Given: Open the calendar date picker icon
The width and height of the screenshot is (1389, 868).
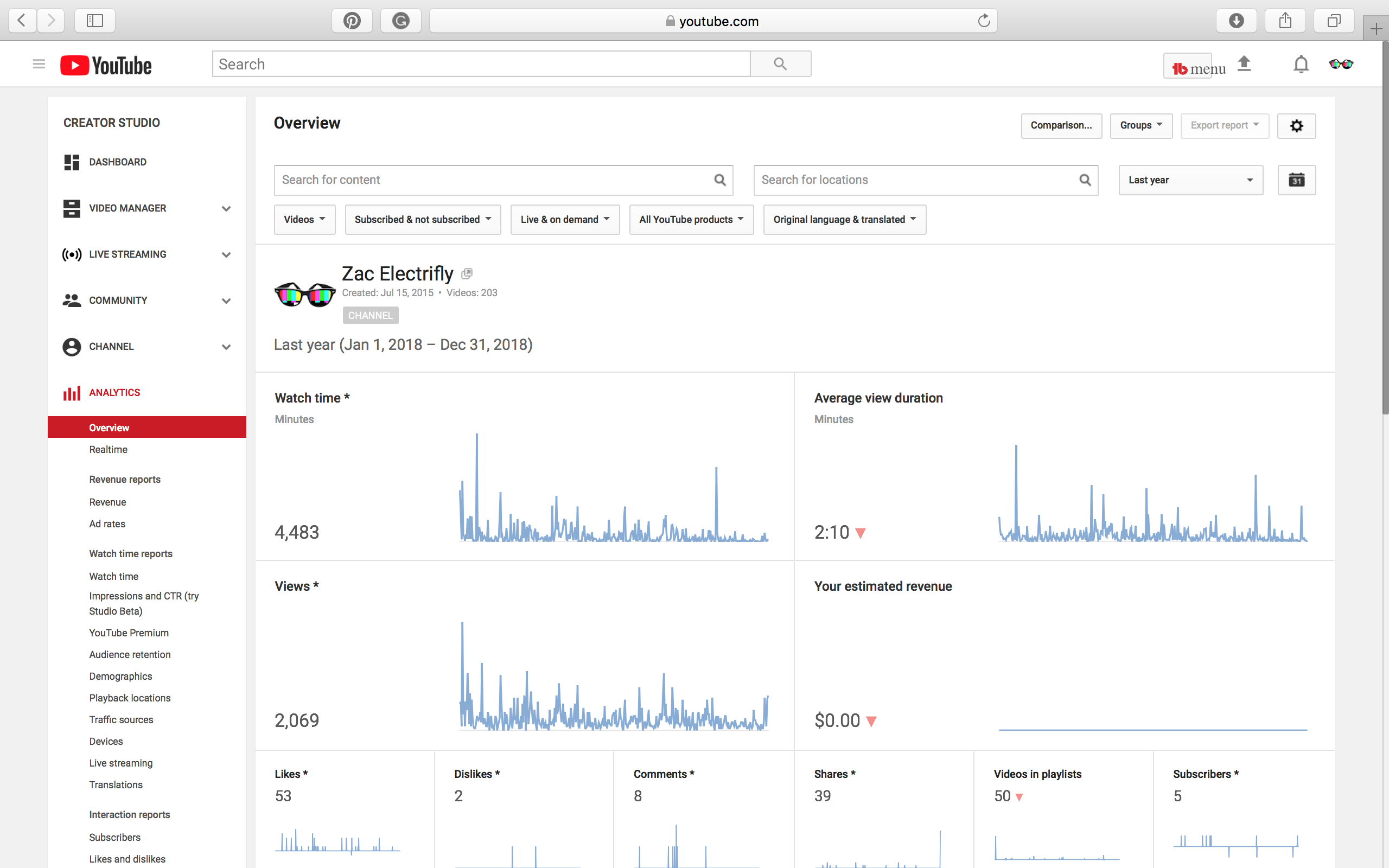Looking at the screenshot, I should [1296, 180].
